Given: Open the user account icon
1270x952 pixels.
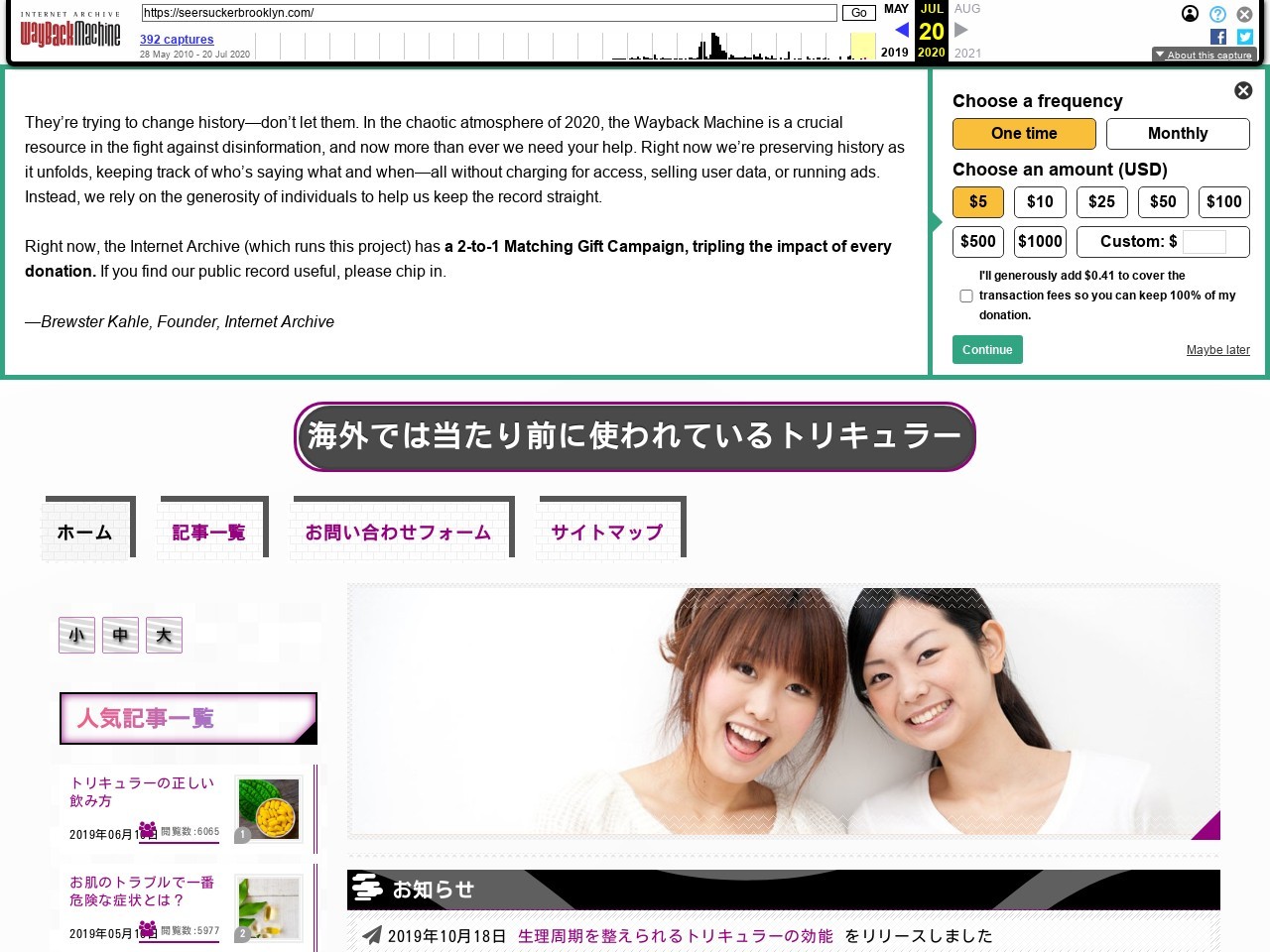Looking at the screenshot, I should coord(1190,14).
